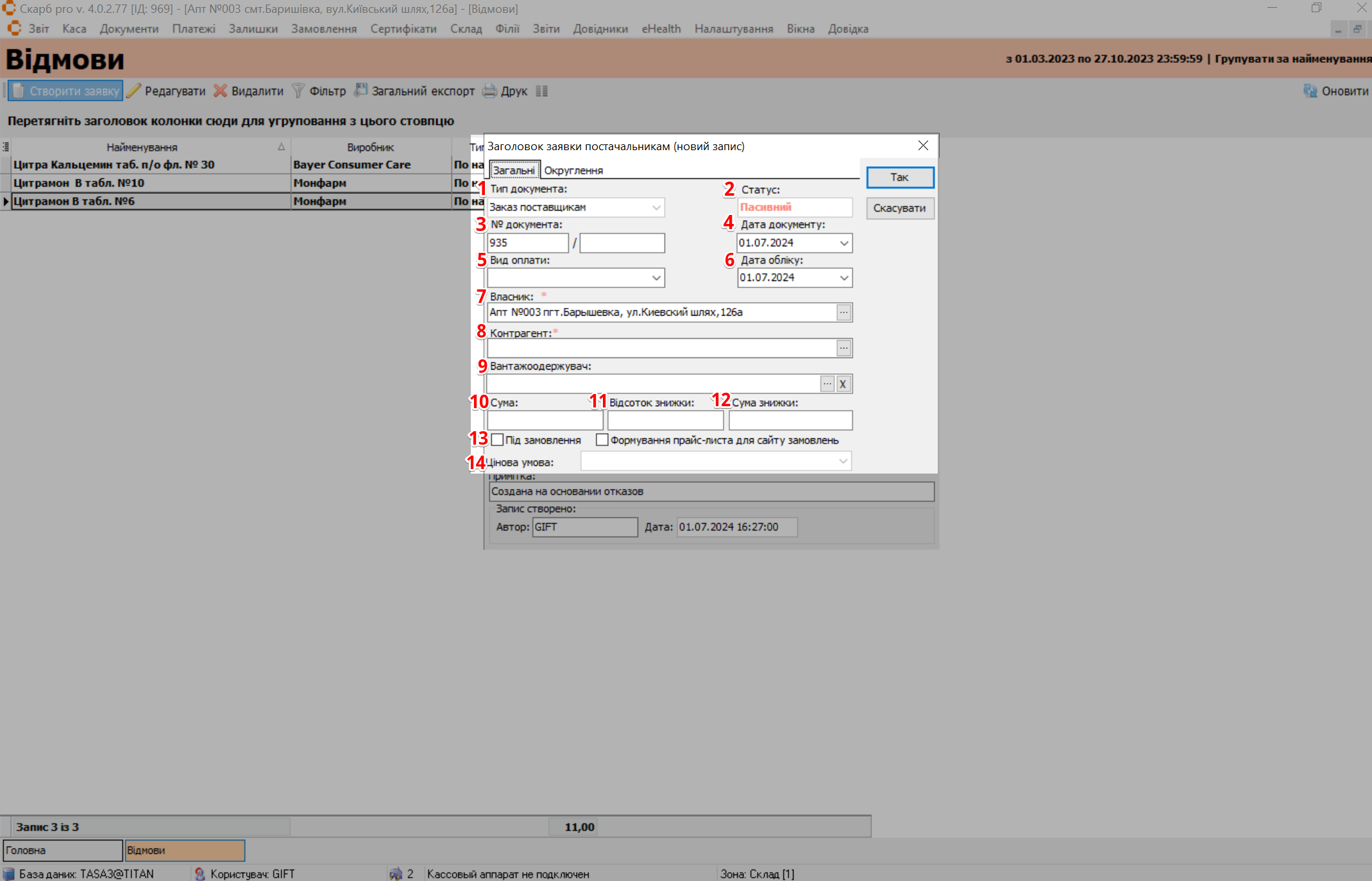The width and height of the screenshot is (1372, 881).
Task: Open the Фільтр funnel icon
Action: [298, 91]
